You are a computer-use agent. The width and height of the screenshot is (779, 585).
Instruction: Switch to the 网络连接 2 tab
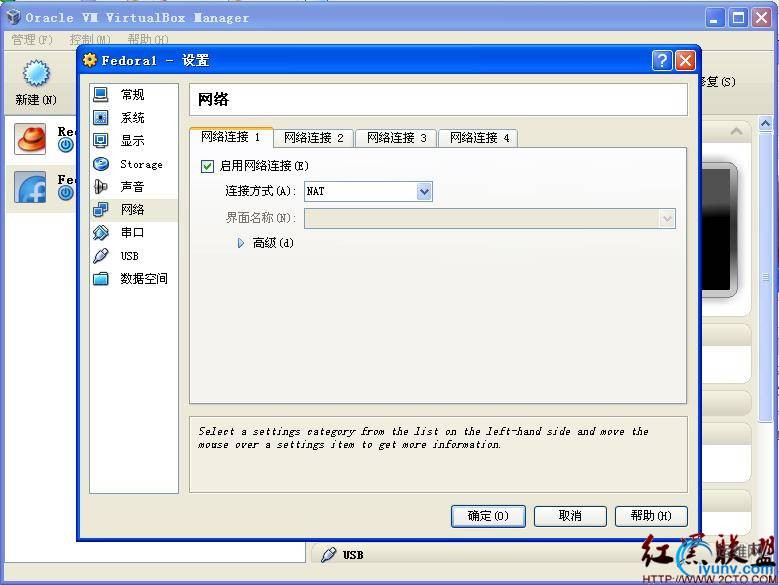pos(313,138)
